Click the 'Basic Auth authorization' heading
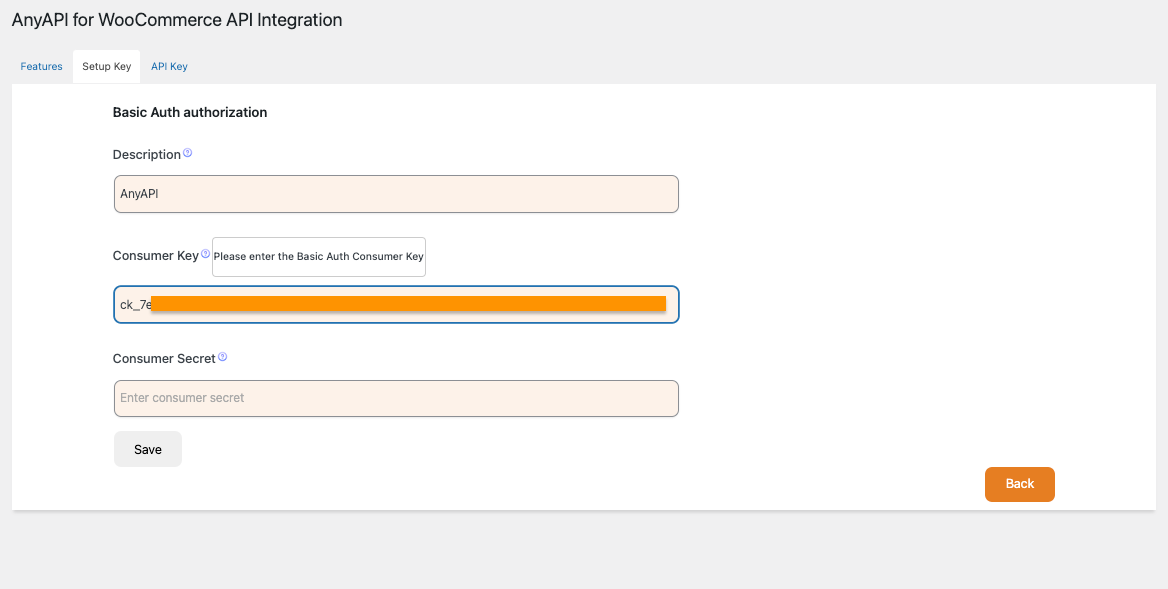1168x589 pixels. coord(190,113)
